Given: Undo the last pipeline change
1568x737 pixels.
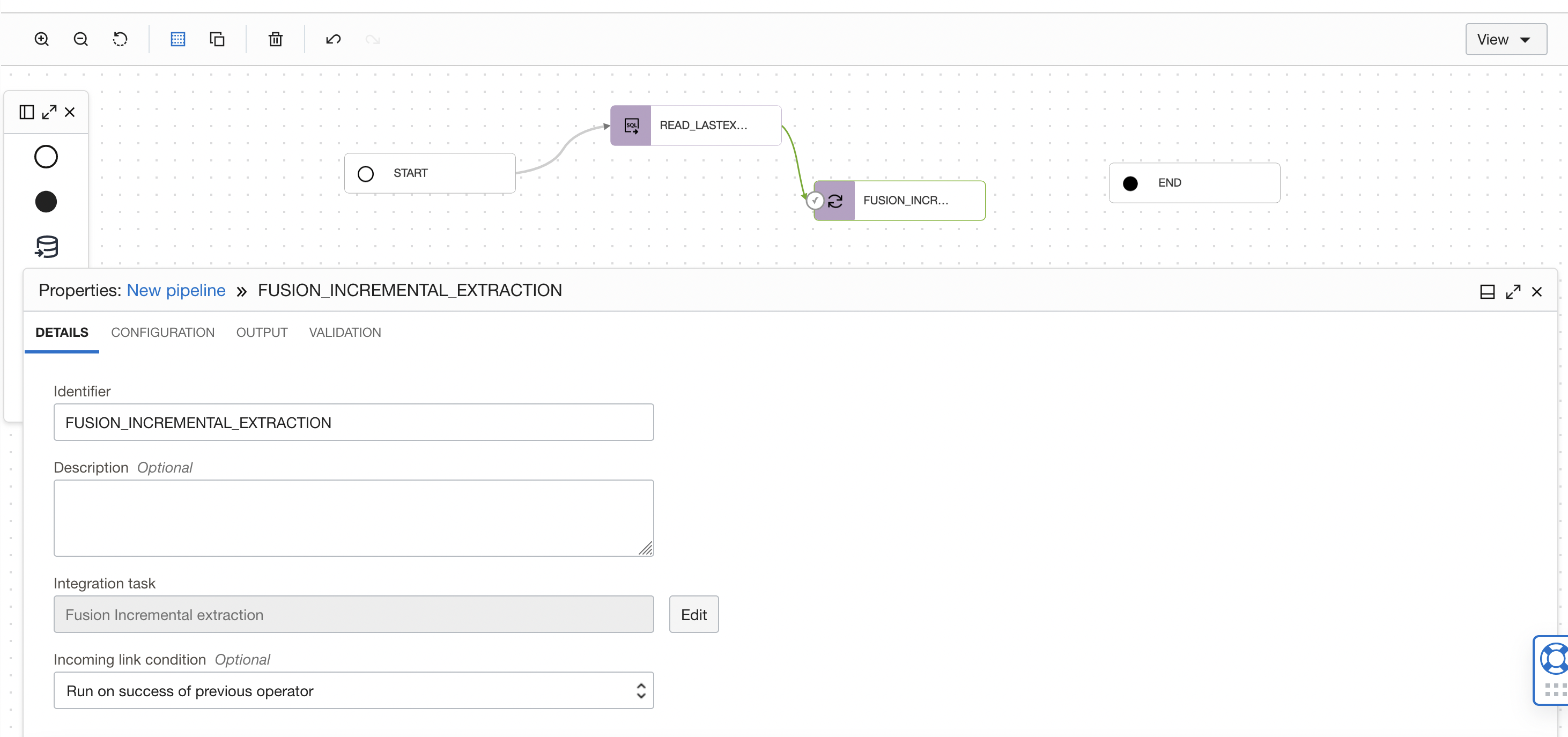Looking at the screenshot, I should coord(332,39).
